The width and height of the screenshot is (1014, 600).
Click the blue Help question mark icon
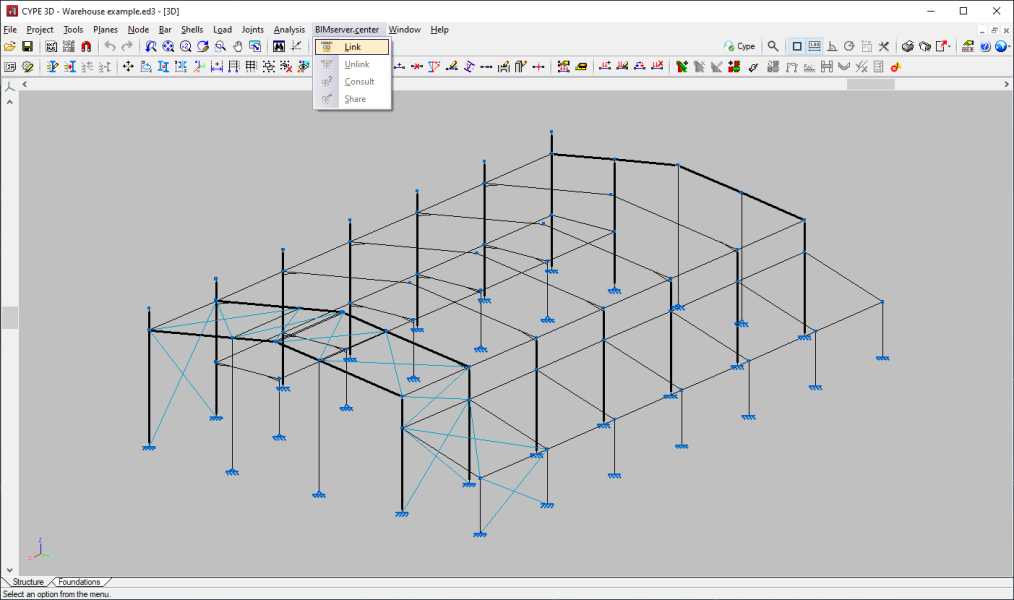pyautogui.click(x=985, y=47)
